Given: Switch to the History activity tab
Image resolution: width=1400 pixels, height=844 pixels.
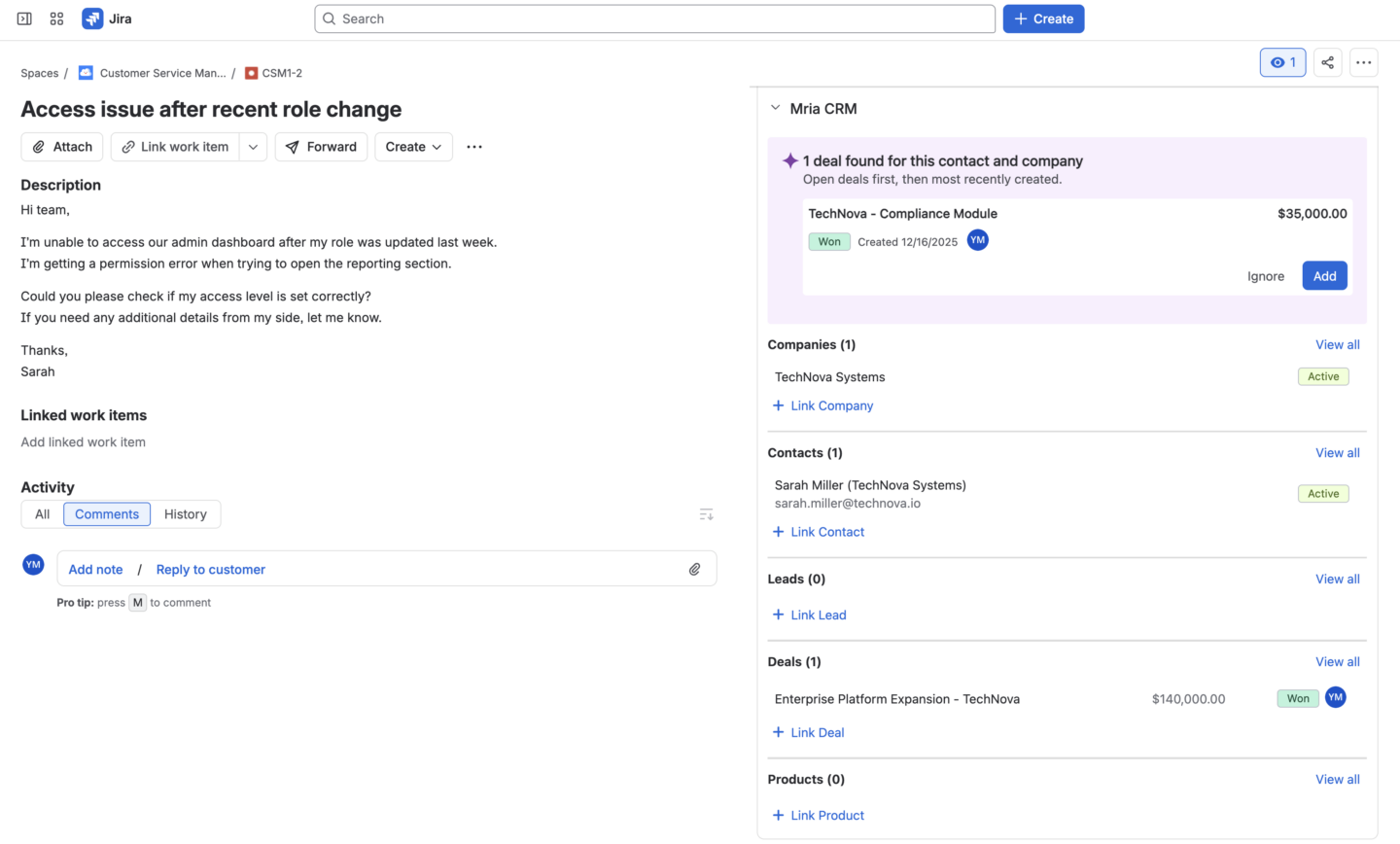Looking at the screenshot, I should point(186,514).
